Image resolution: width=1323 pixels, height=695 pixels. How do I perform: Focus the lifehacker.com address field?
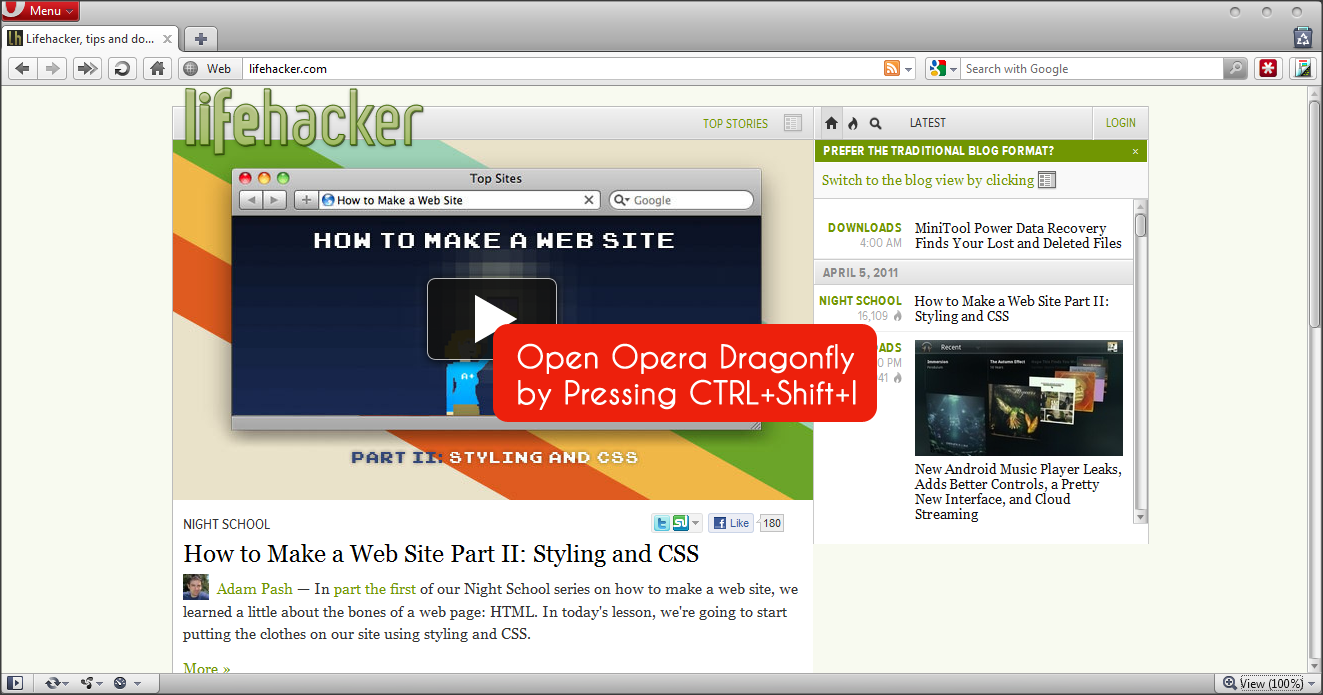[x=560, y=69]
